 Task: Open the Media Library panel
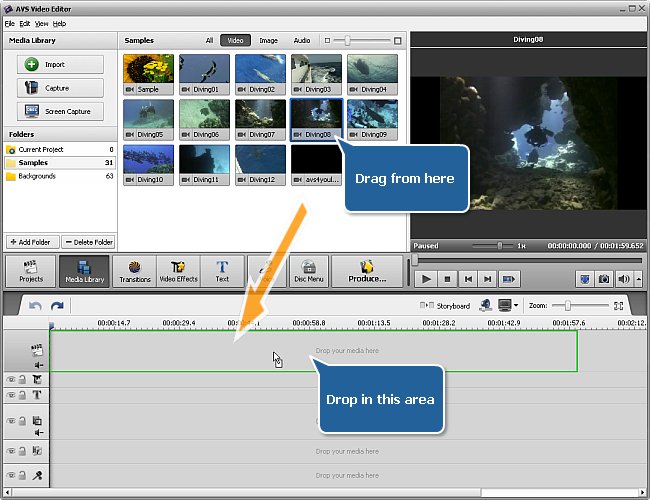click(x=85, y=272)
